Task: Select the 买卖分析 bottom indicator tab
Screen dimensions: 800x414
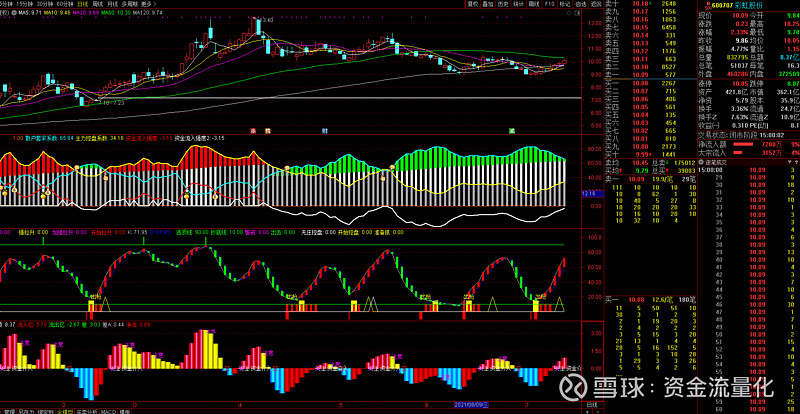Action: click(x=87, y=410)
